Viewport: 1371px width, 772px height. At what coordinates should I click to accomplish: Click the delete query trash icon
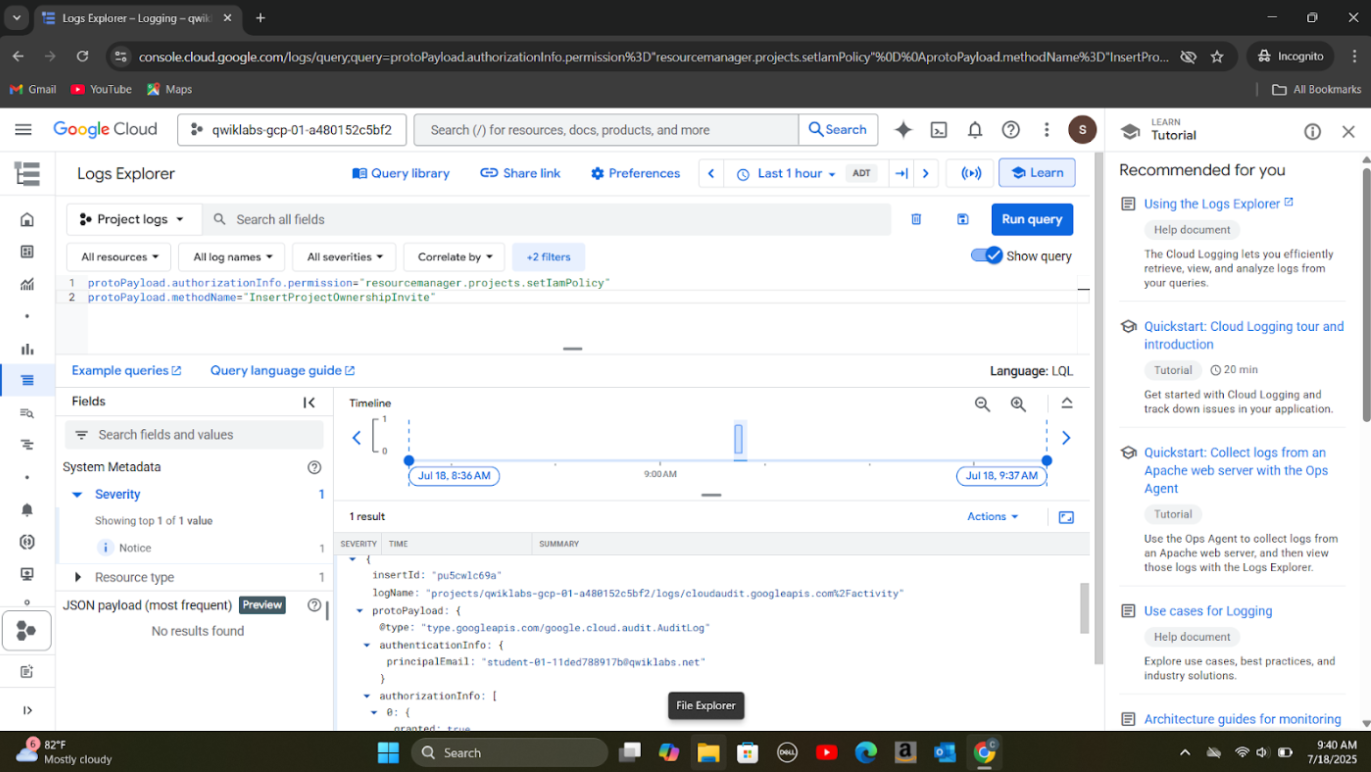(x=916, y=219)
